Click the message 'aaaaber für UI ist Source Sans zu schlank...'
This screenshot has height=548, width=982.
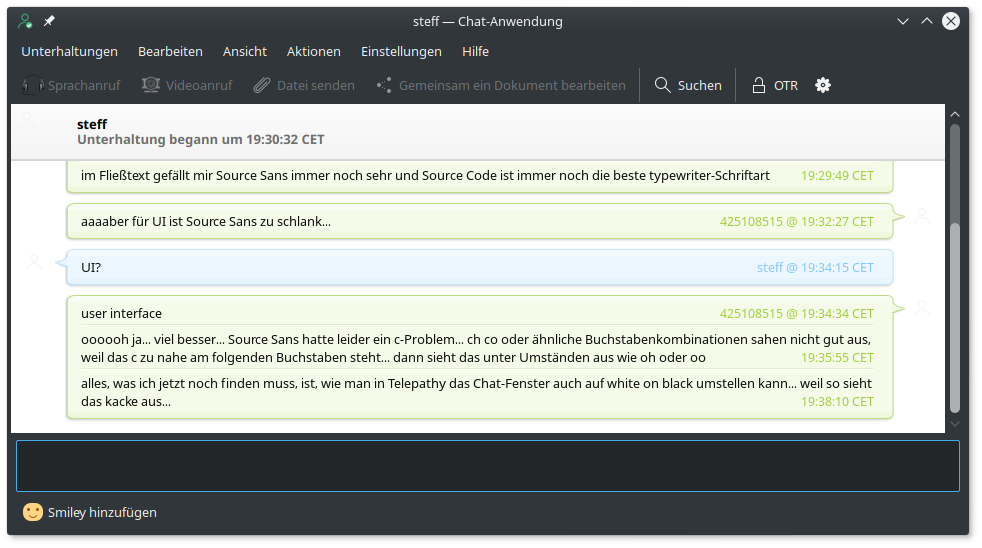pos(206,222)
